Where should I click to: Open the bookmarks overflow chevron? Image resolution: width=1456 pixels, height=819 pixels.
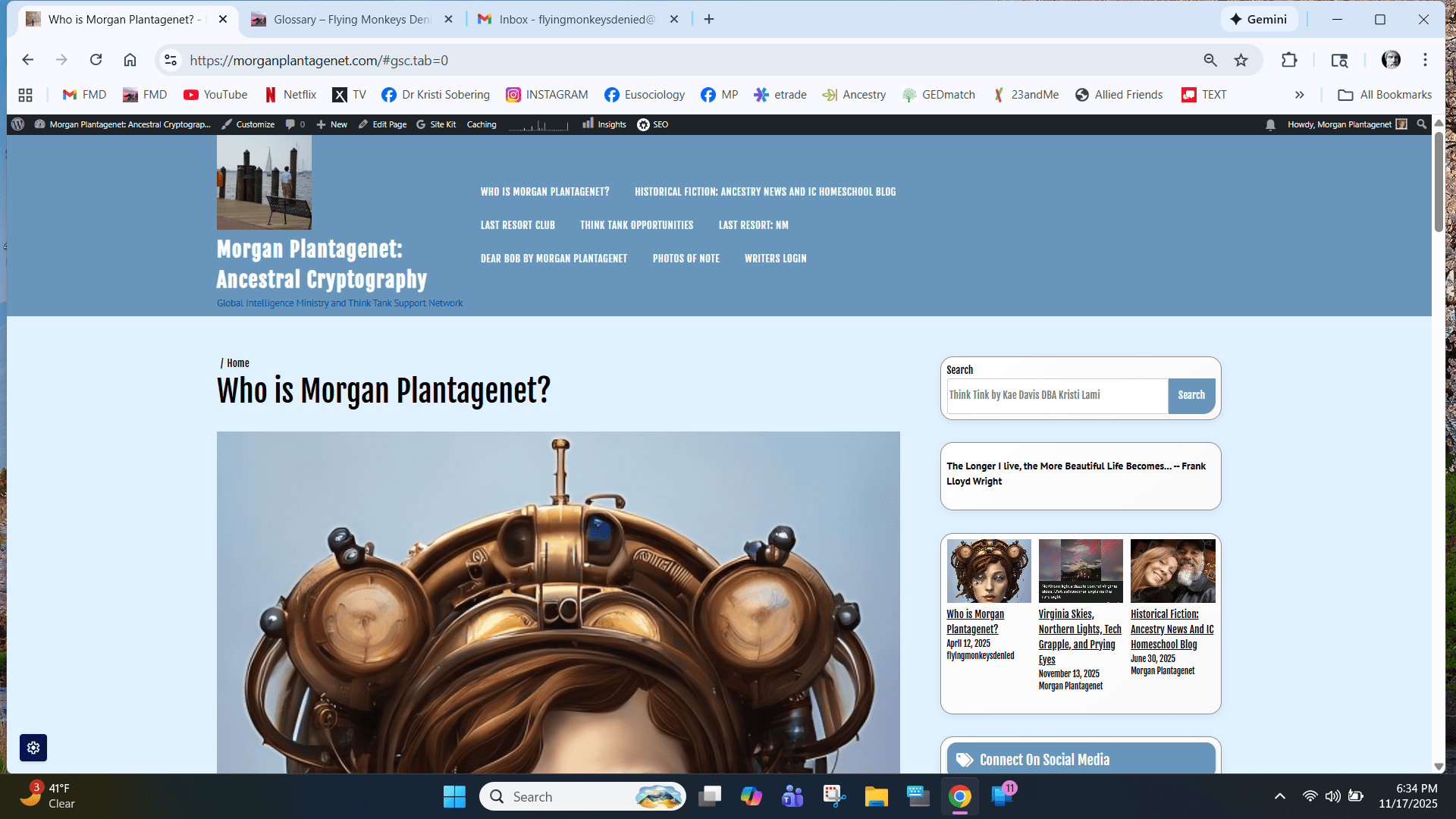(1300, 94)
